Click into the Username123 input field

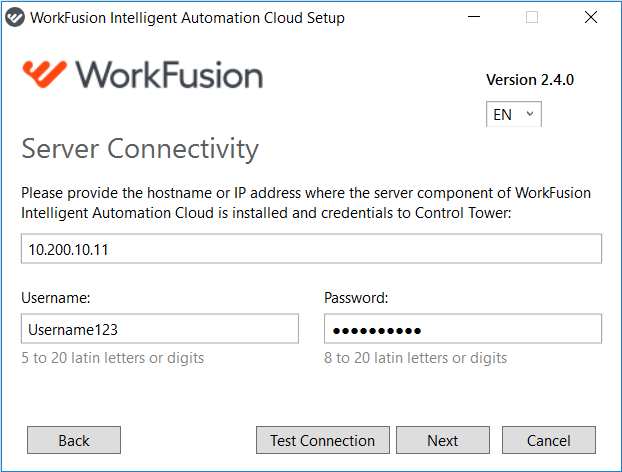[160, 329]
